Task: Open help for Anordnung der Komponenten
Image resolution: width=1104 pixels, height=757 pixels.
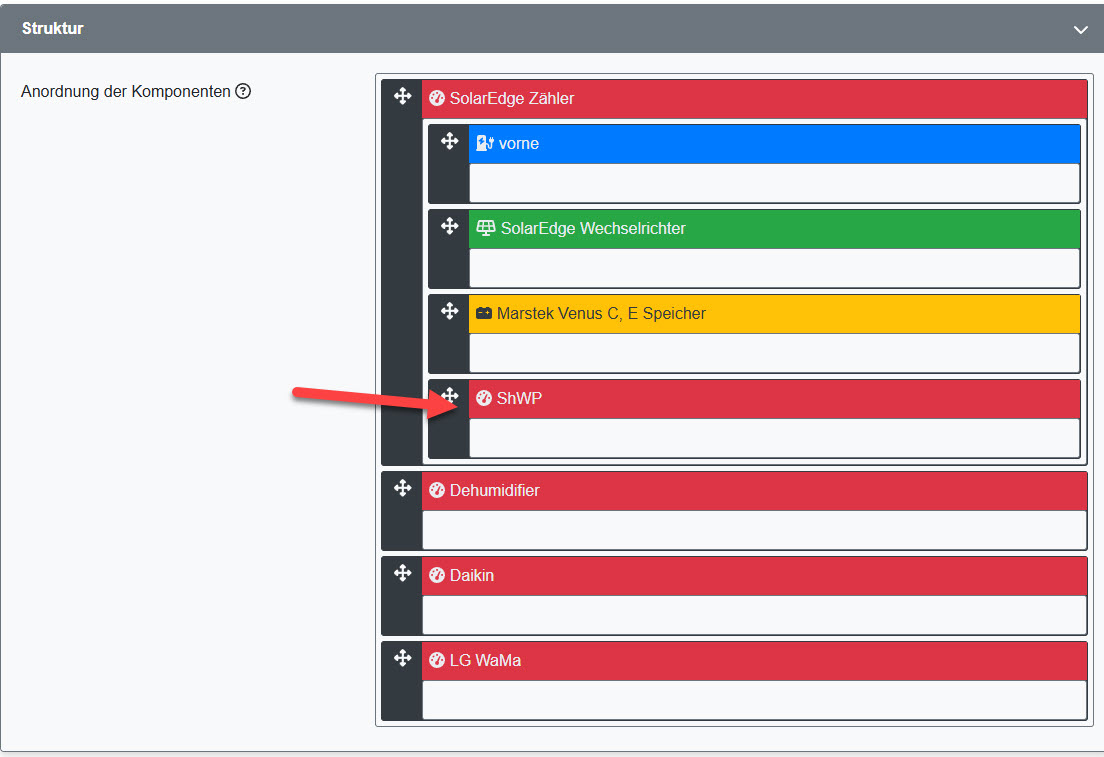Action: pyautogui.click(x=243, y=91)
